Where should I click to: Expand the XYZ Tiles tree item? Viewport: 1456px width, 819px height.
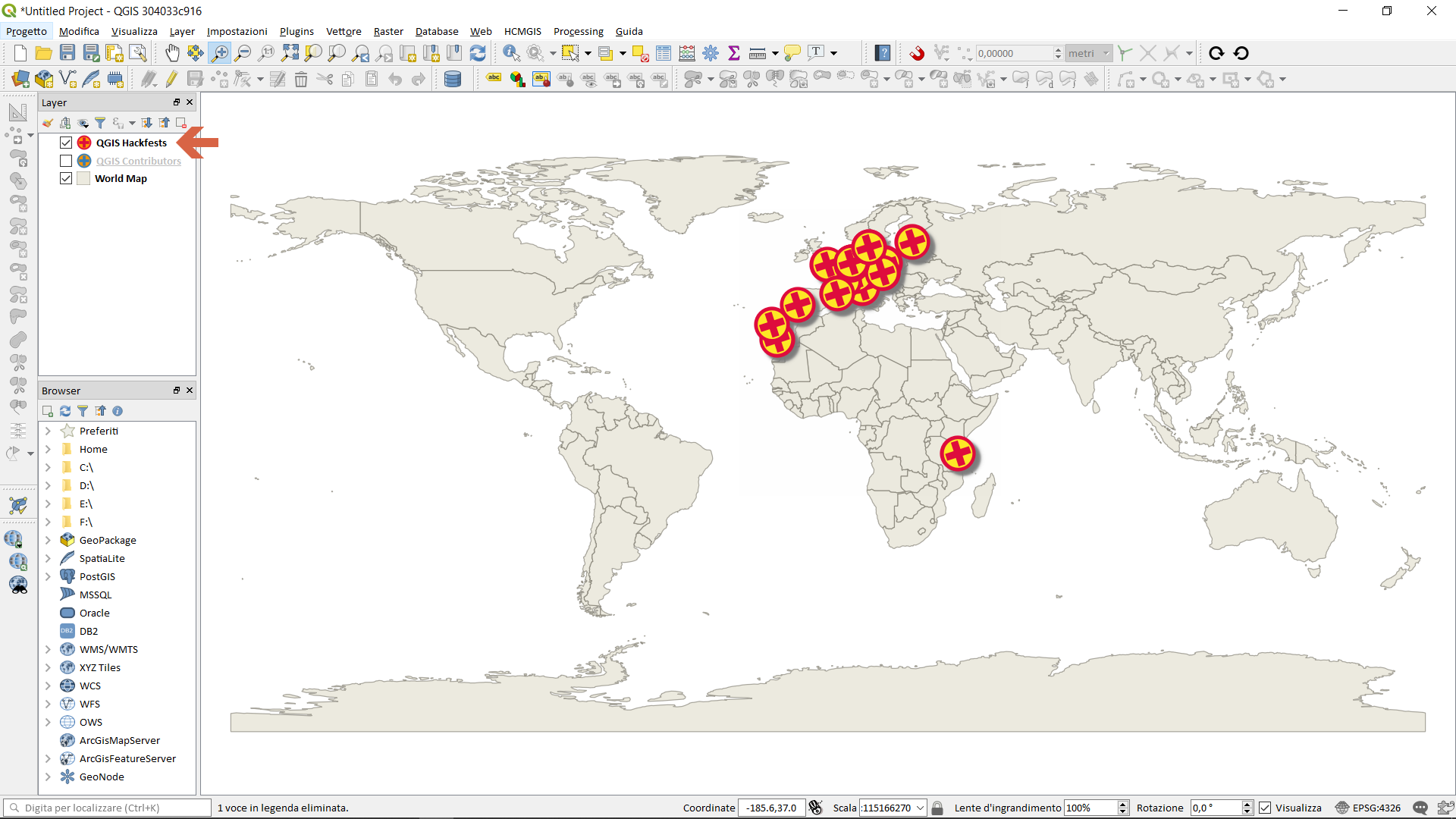[x=48, y=667]
